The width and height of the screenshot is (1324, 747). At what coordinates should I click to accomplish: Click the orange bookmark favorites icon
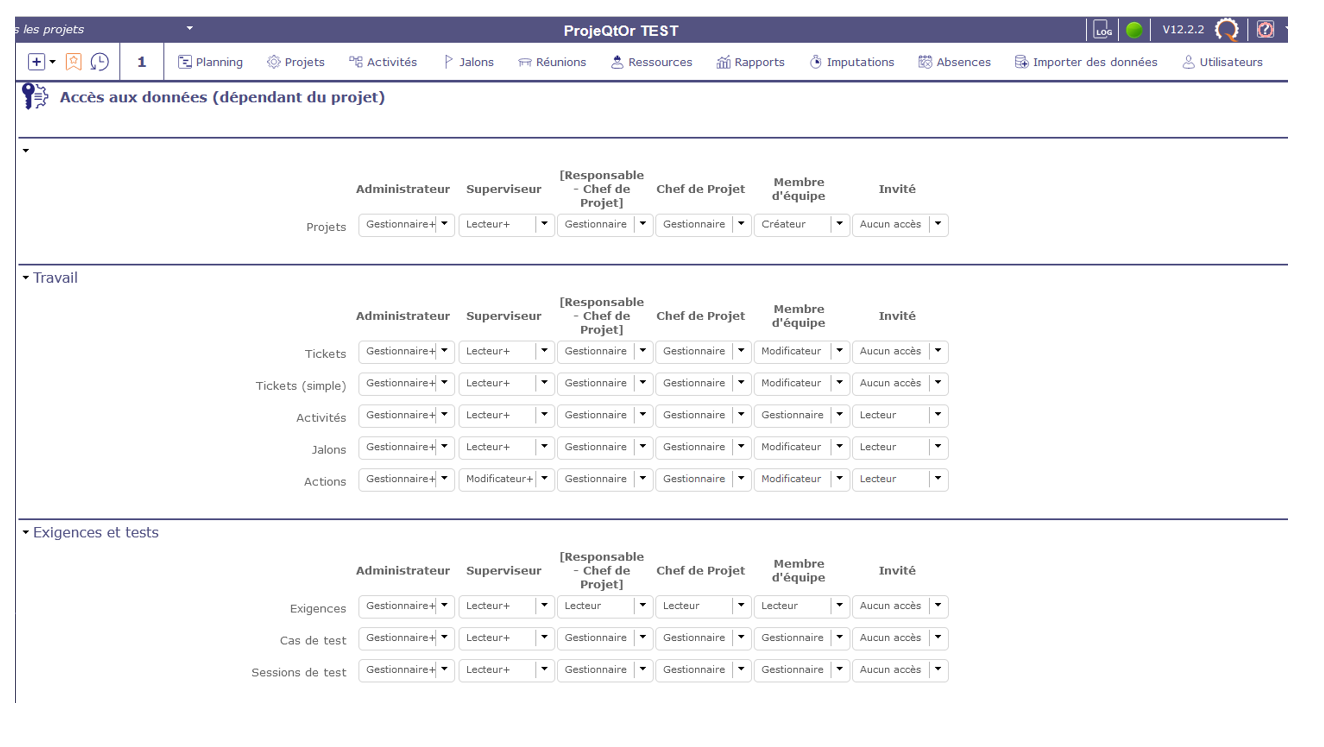pos(74,62)
